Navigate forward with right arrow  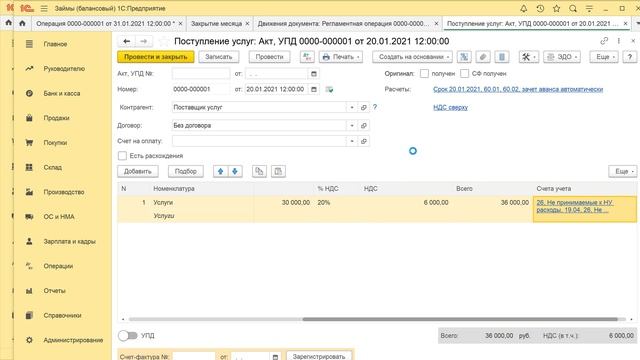pos(143,41)
